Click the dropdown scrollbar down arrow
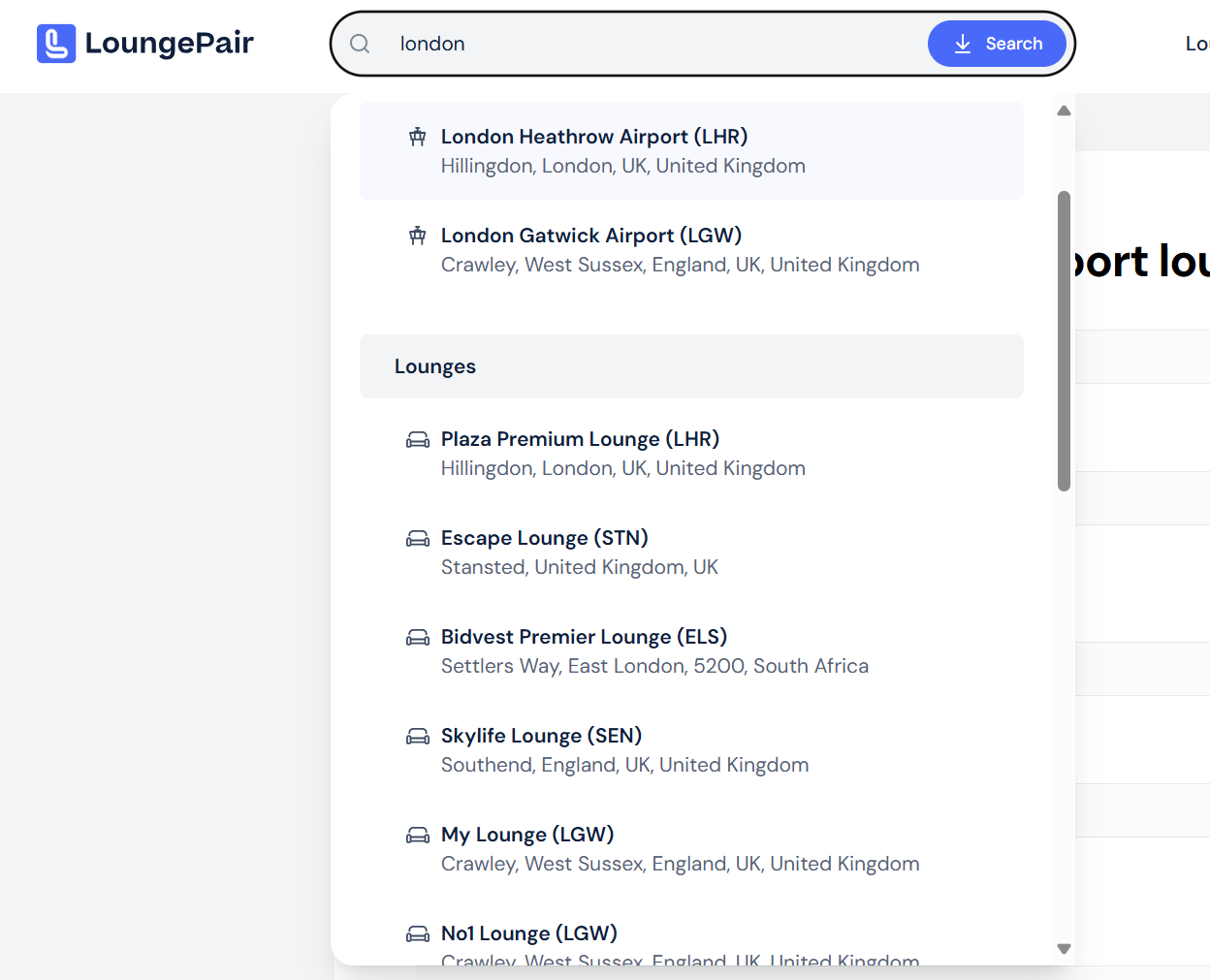Screen dimensions: 1210x980 (x=1064, y=949)
